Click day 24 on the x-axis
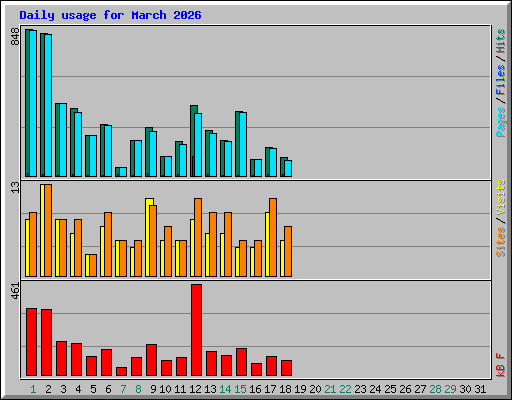512x400 pixels. coord(375,389)
